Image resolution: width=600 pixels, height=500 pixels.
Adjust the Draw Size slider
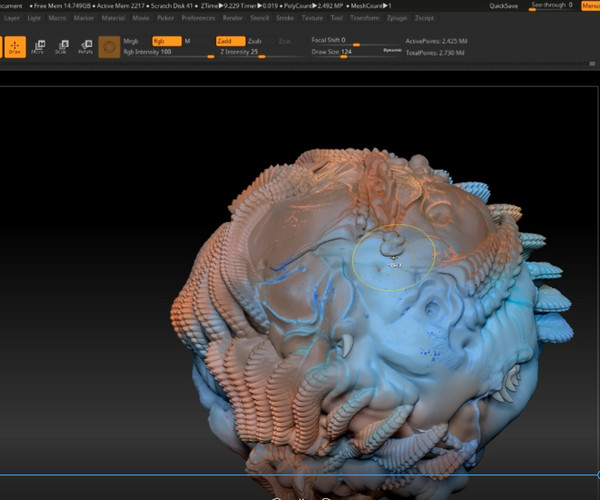[x=346, y=52]
